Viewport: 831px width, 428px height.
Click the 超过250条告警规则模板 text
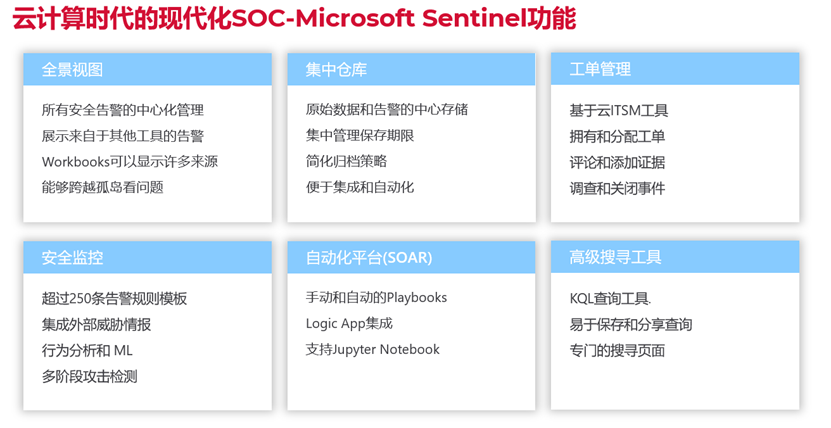114,298
